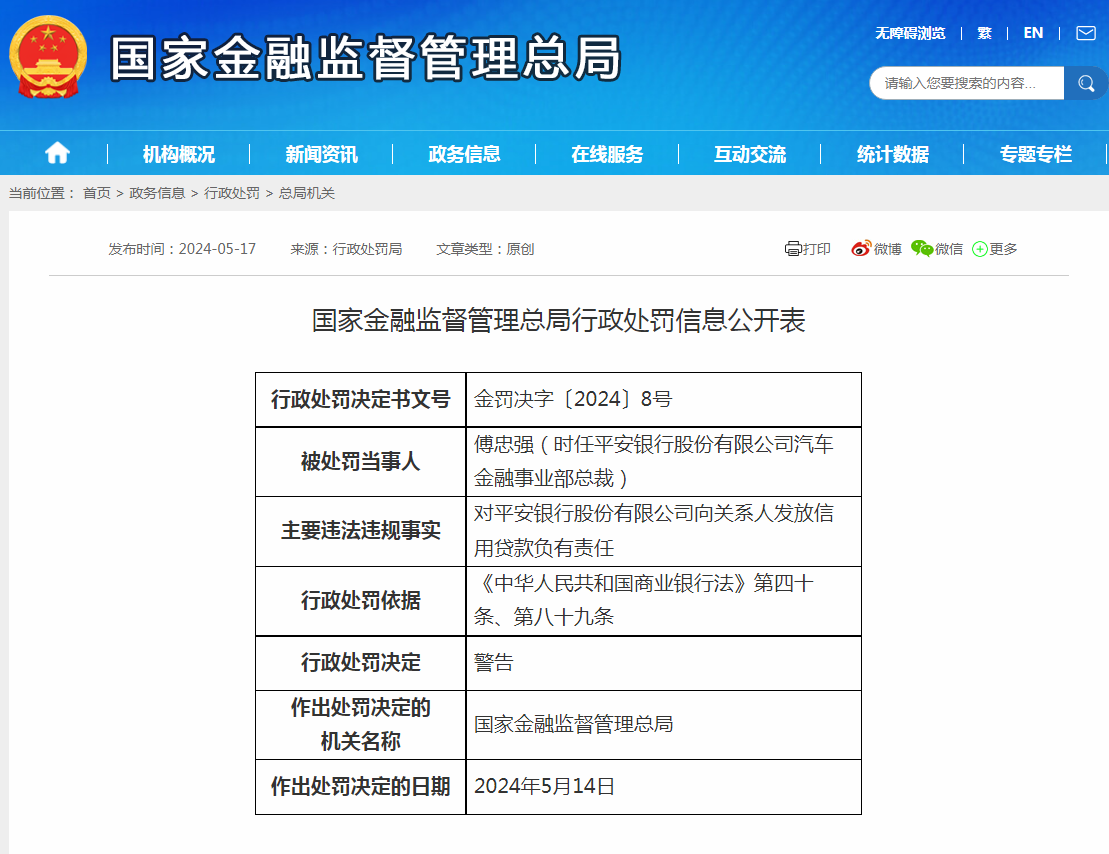1109x854 pixels.
Task: Click row label 主要违法违规事实
Action: pyautogui.click(x=361, y=531)
